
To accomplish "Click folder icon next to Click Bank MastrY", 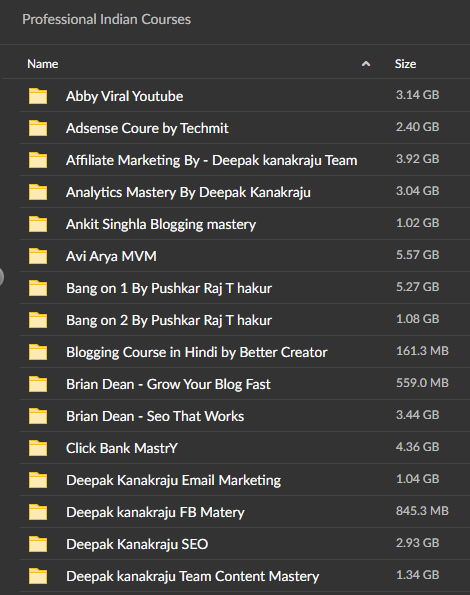I will [x=38, y=448].
